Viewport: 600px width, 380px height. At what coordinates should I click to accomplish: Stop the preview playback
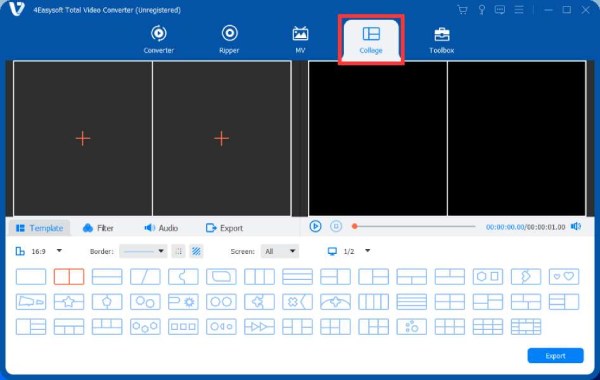(336, 227)
